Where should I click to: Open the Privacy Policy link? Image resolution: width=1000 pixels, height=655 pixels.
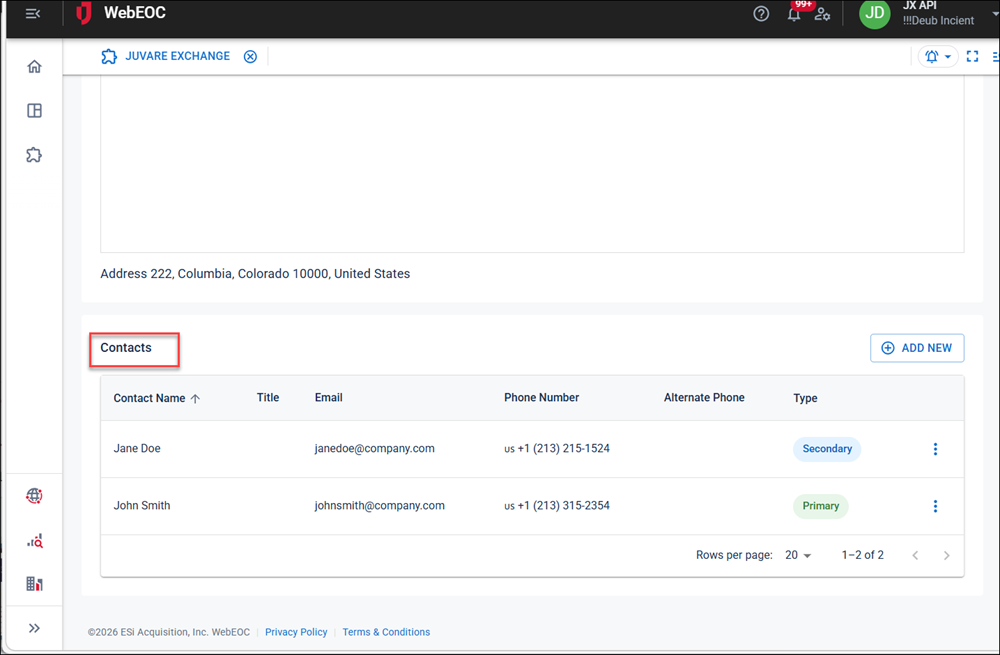pos(296,632)
